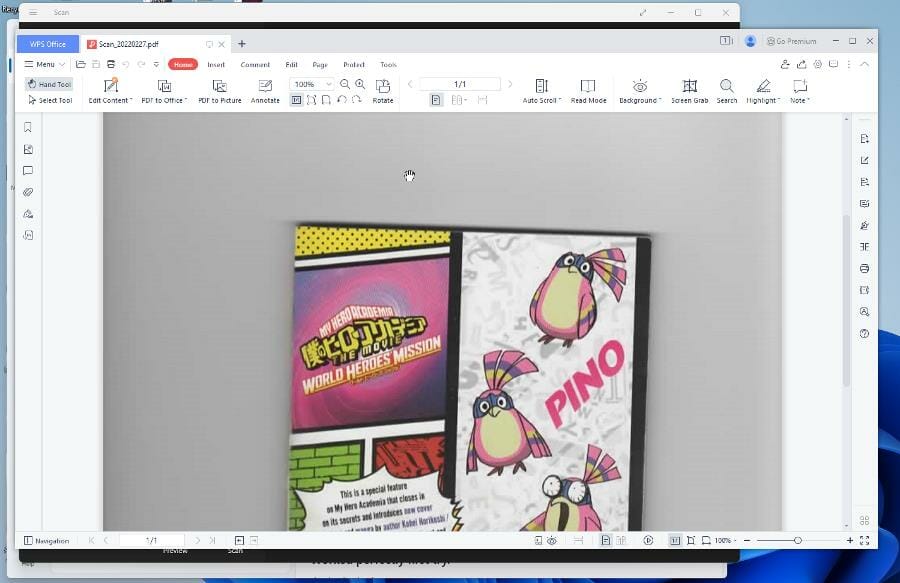Switch to the Page ribbon tab
This screenshot has height=583, width=900.
click(x=320, y=65)
